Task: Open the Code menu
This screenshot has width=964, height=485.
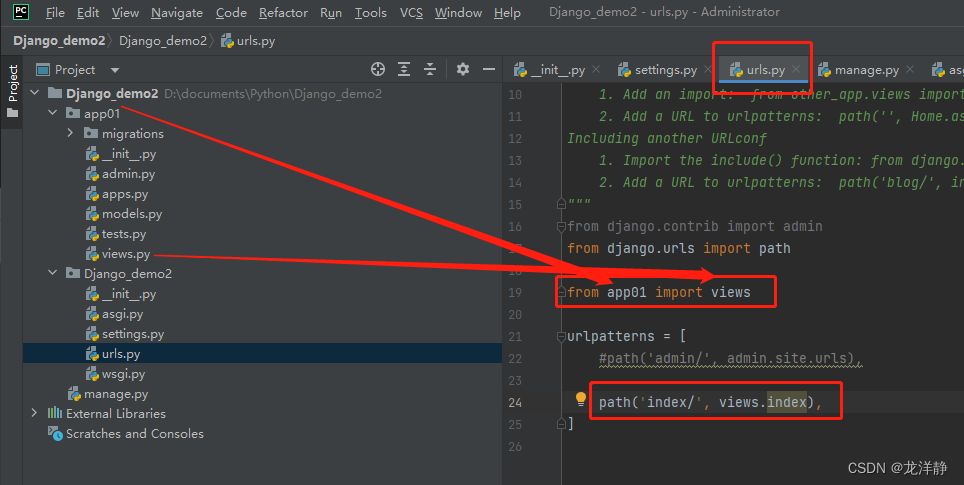Action: pos(231,12)
